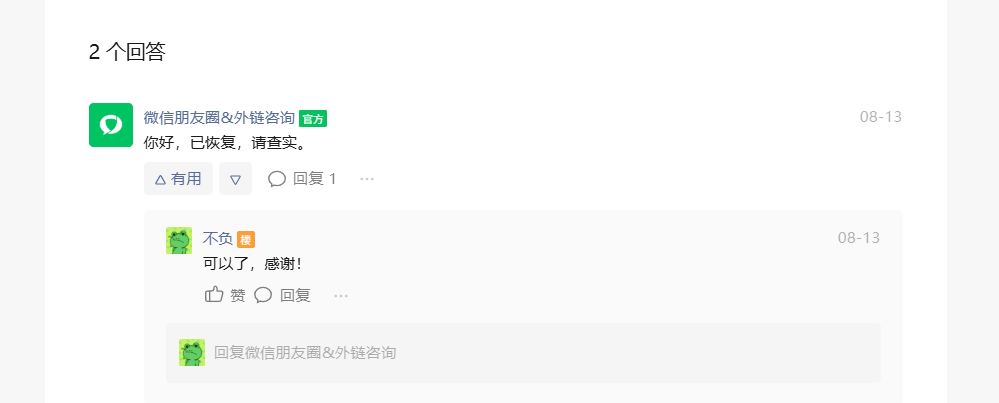The image size is (999, 403).
Task: Upvote the answer with 有用 button
Action: click(178, 179)
